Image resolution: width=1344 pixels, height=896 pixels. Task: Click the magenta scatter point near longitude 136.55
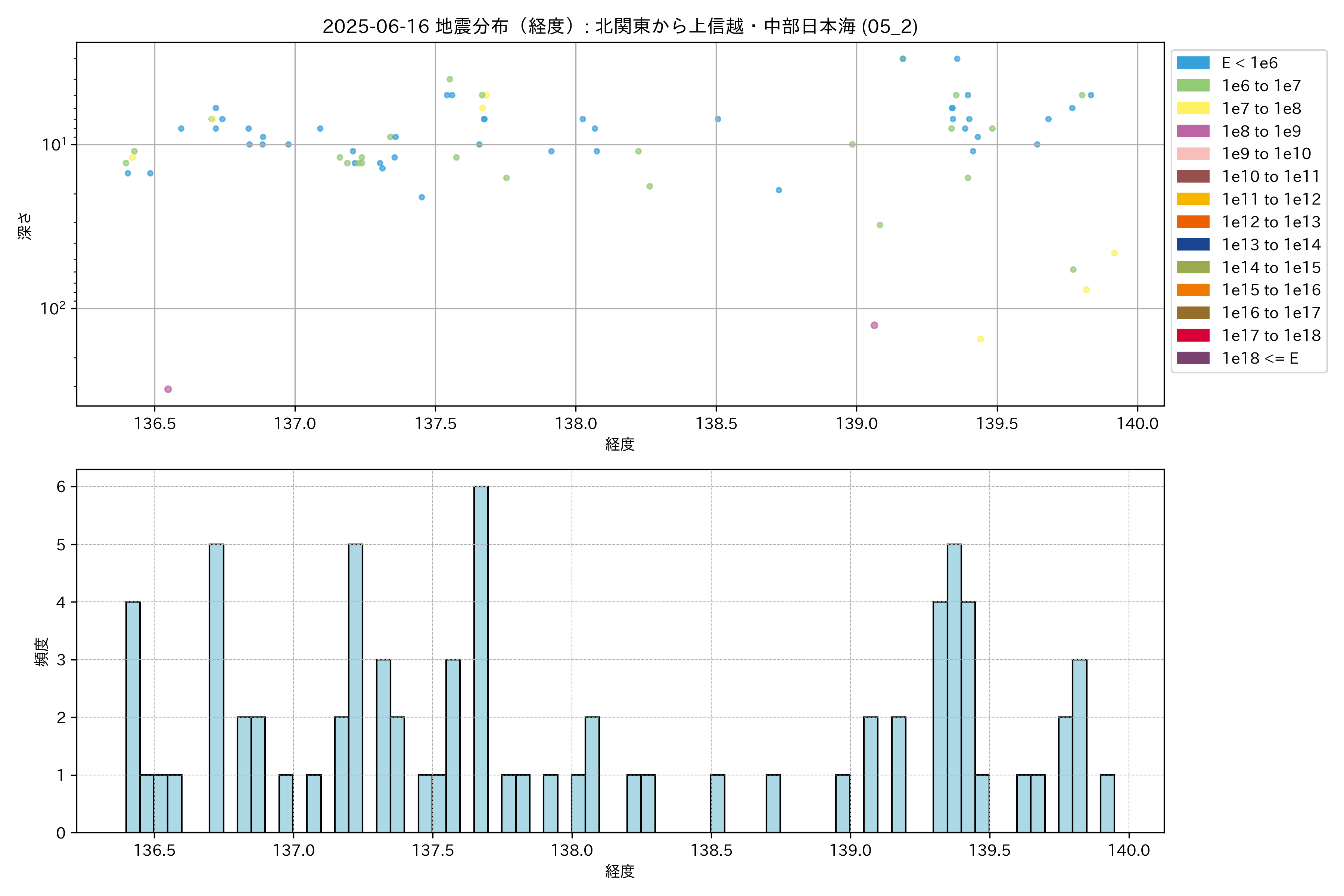point(168,389)
